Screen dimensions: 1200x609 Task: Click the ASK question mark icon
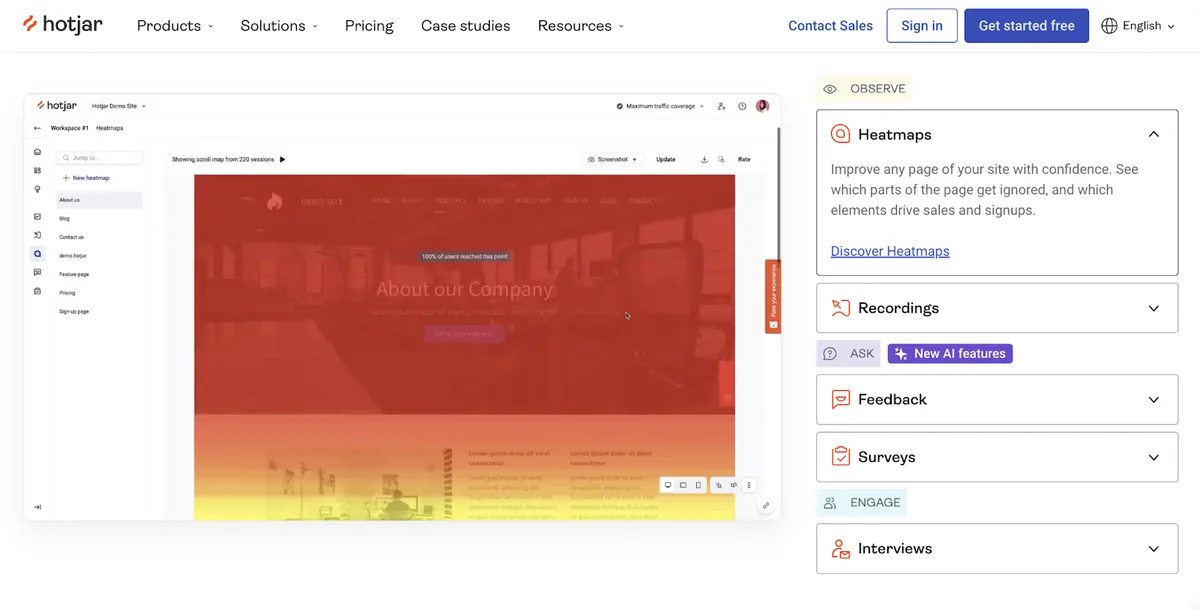[x=830, y=353]
